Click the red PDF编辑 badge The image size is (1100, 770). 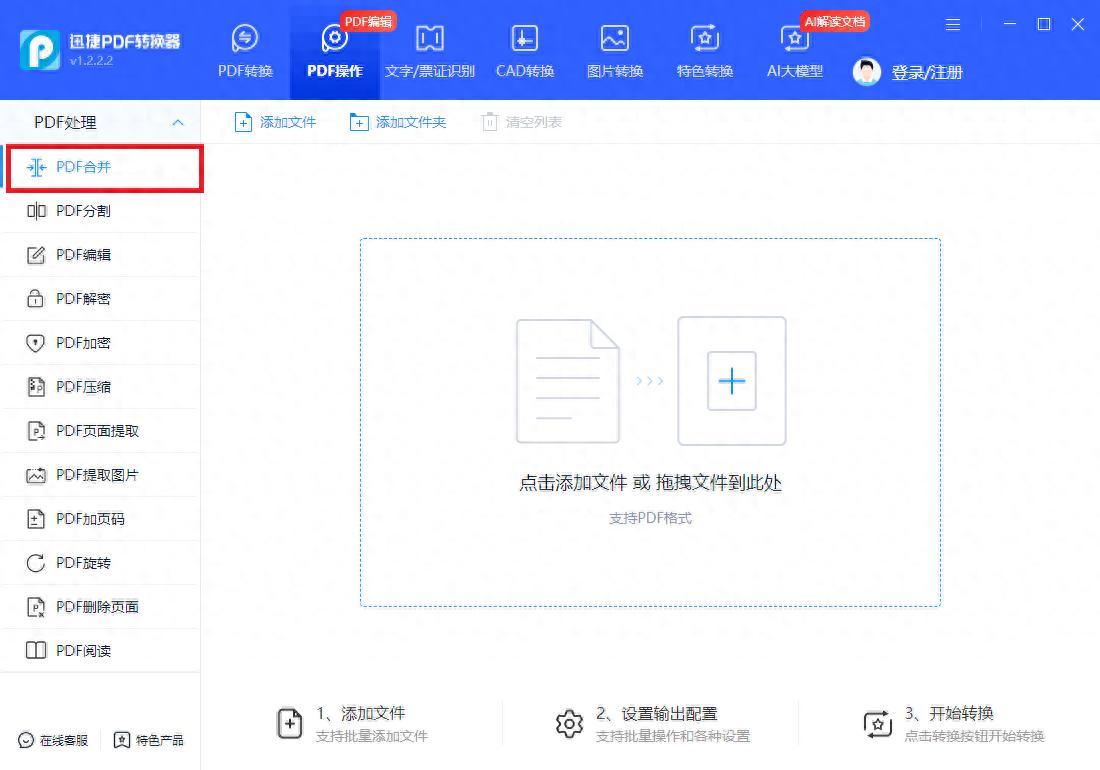pyautogui.click(x=368, y=22)
